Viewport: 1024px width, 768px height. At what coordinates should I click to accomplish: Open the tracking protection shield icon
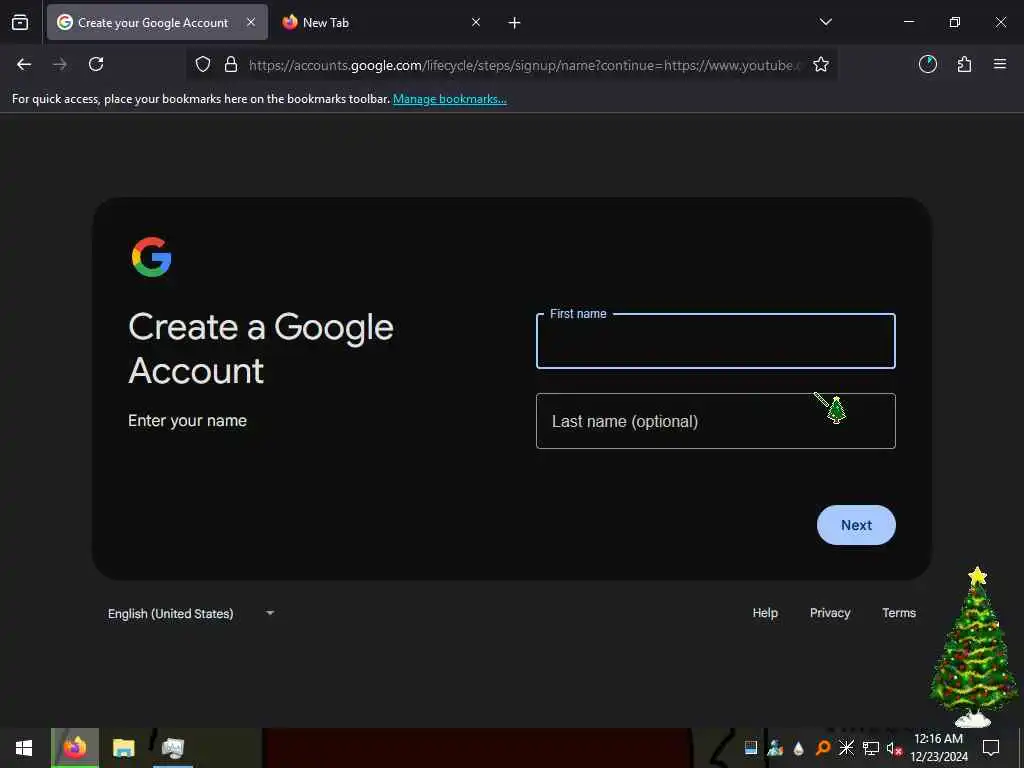point(203,64)
